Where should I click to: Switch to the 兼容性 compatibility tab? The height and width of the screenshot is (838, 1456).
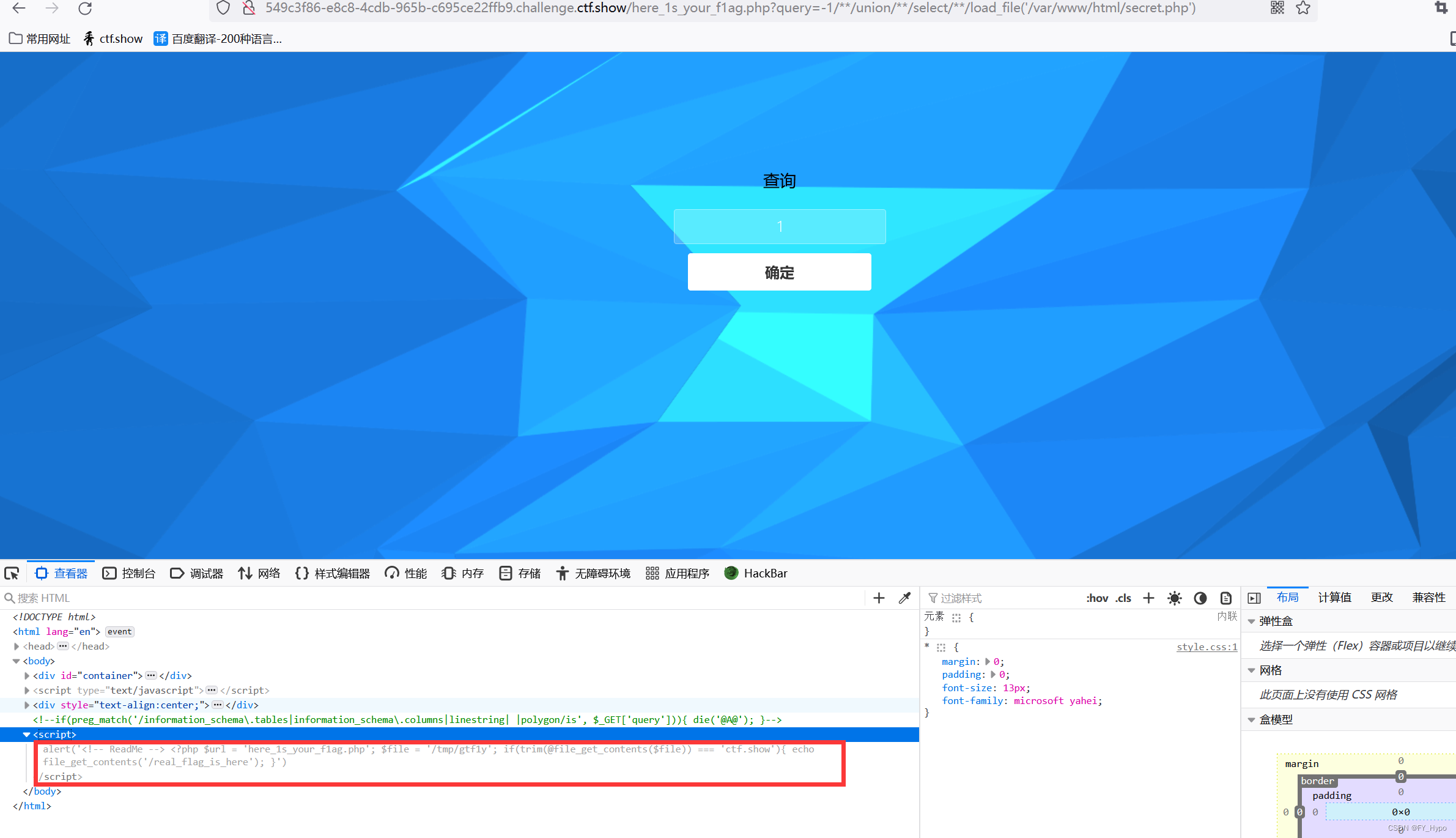coord(1429,598)
